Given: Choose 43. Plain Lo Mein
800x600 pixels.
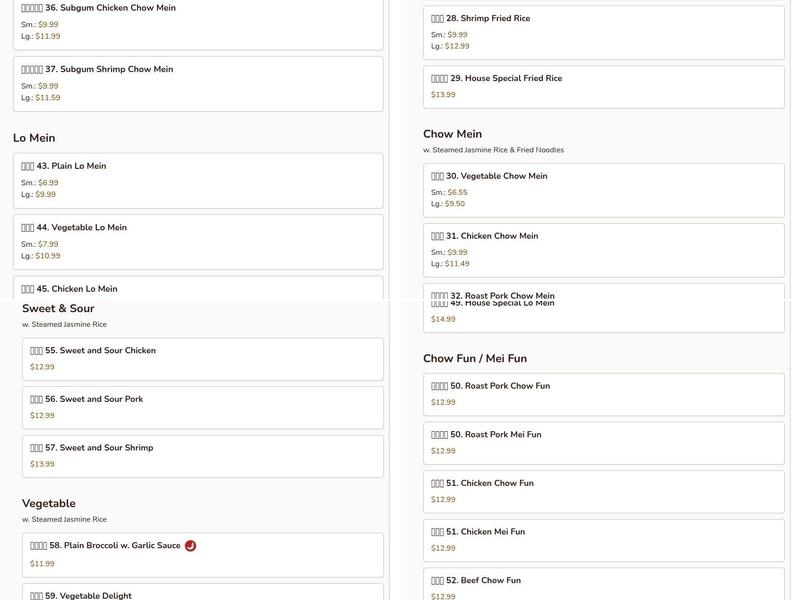Looking at the screenshot, I should (198, 180).
